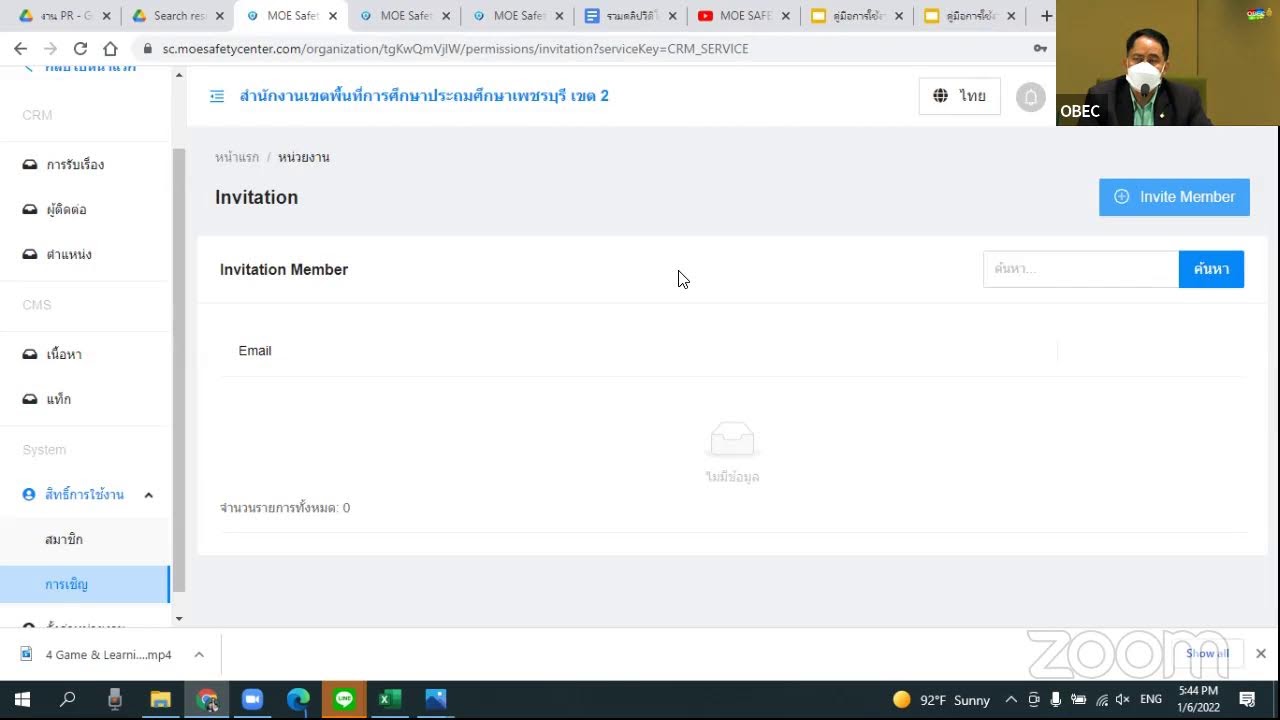Viewport: 1280px width, 720px height.
Task: Open Photos app from the taskbar
Action: (436, 699)
